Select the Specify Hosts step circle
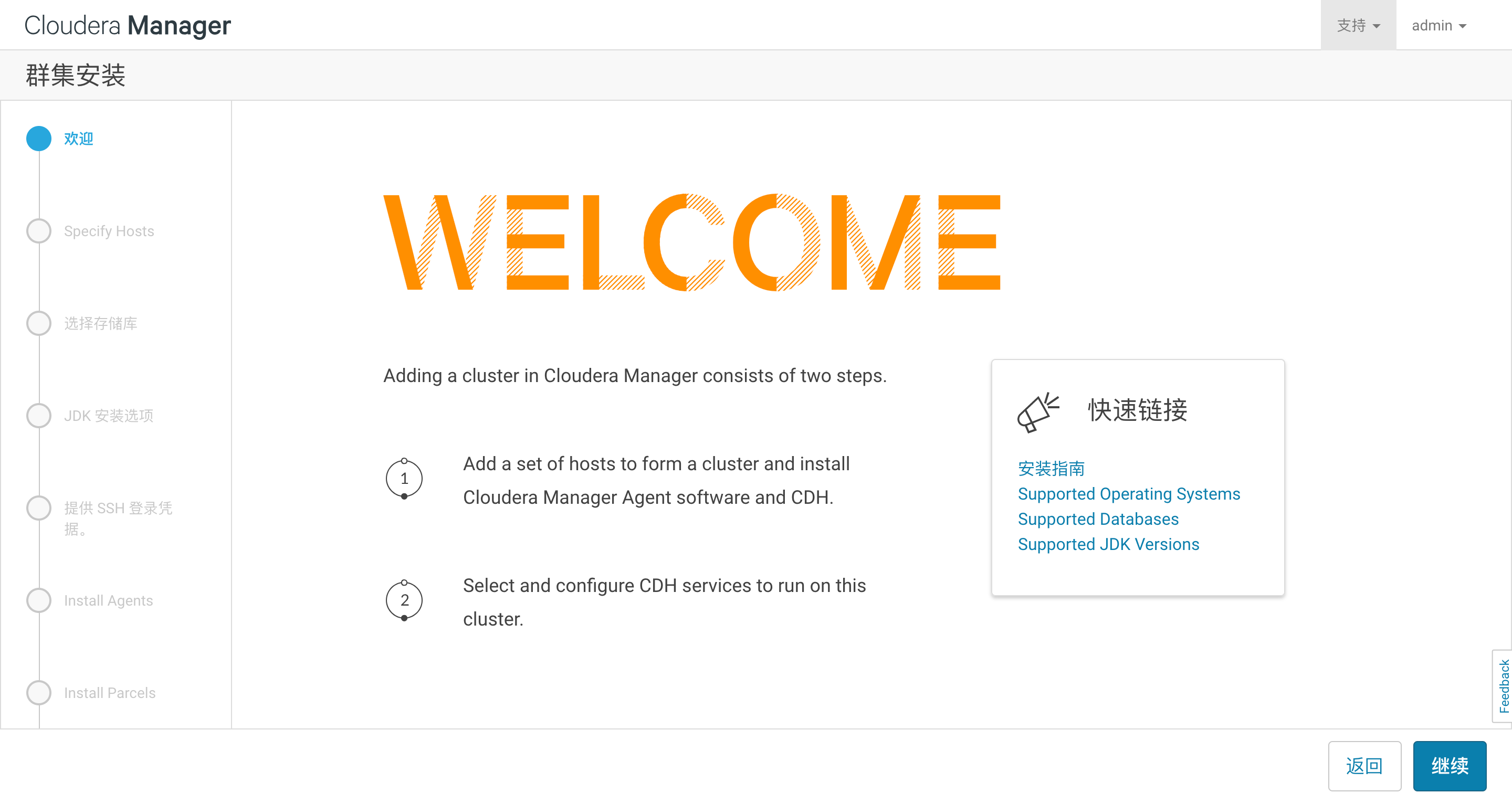 click(x=39, y=231)
